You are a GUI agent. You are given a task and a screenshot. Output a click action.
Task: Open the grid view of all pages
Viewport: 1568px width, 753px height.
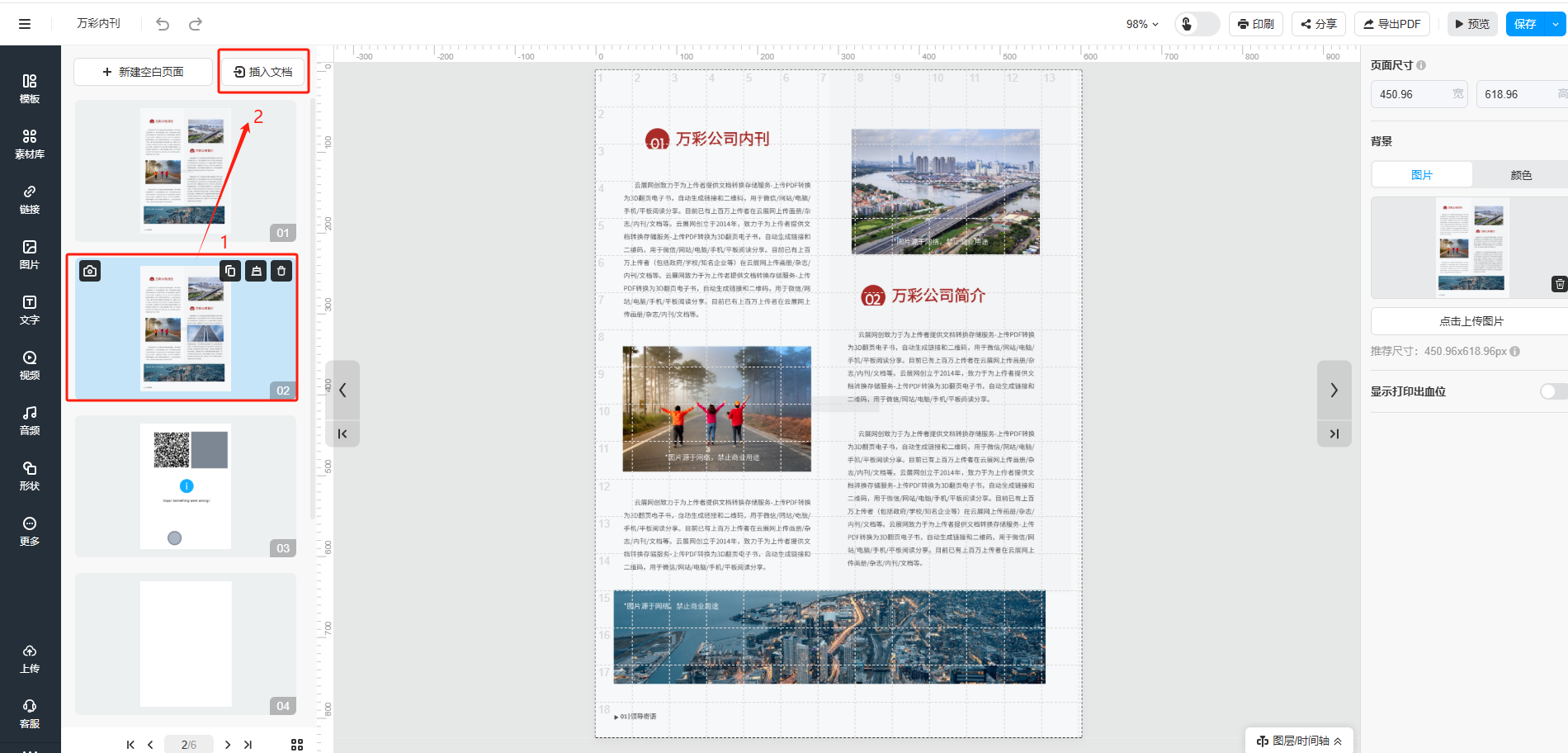tap(297, 745)
